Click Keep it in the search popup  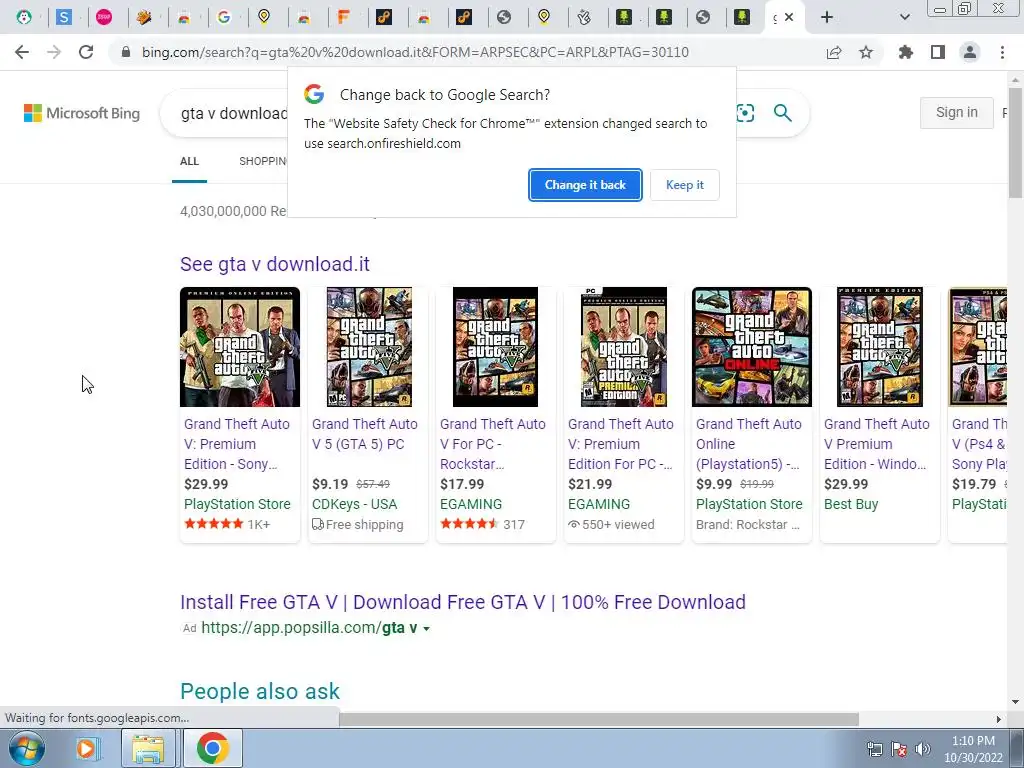684,185
